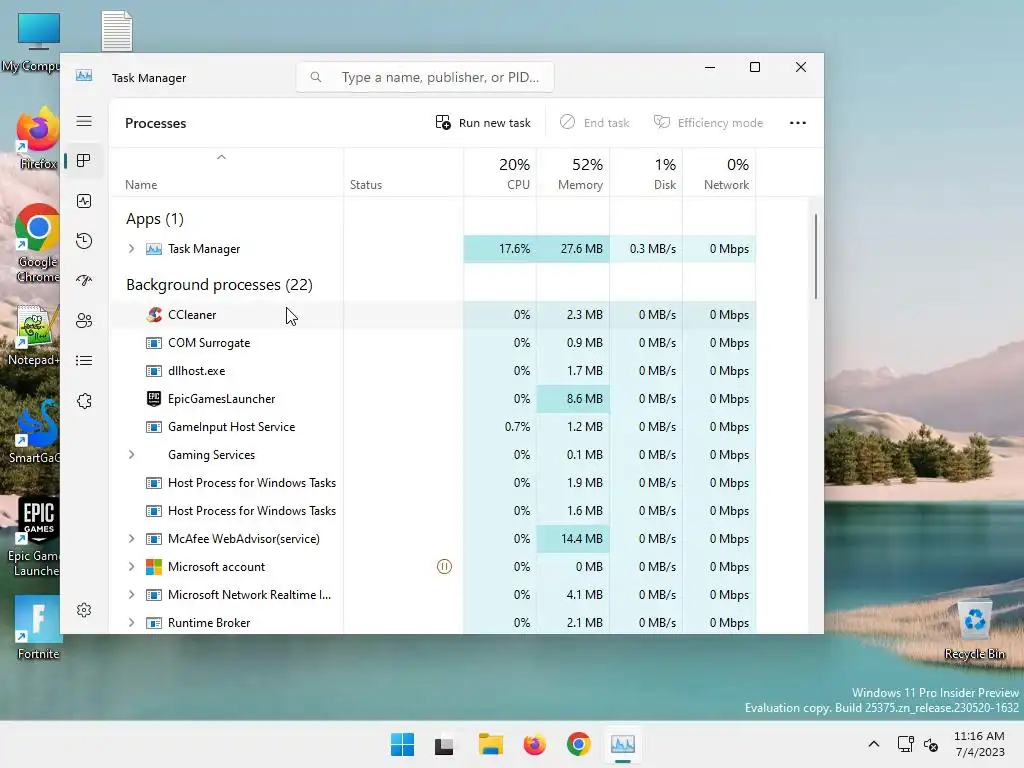Click the End task button
Screen dimensions: 1024x768
(x=594, y=123)
